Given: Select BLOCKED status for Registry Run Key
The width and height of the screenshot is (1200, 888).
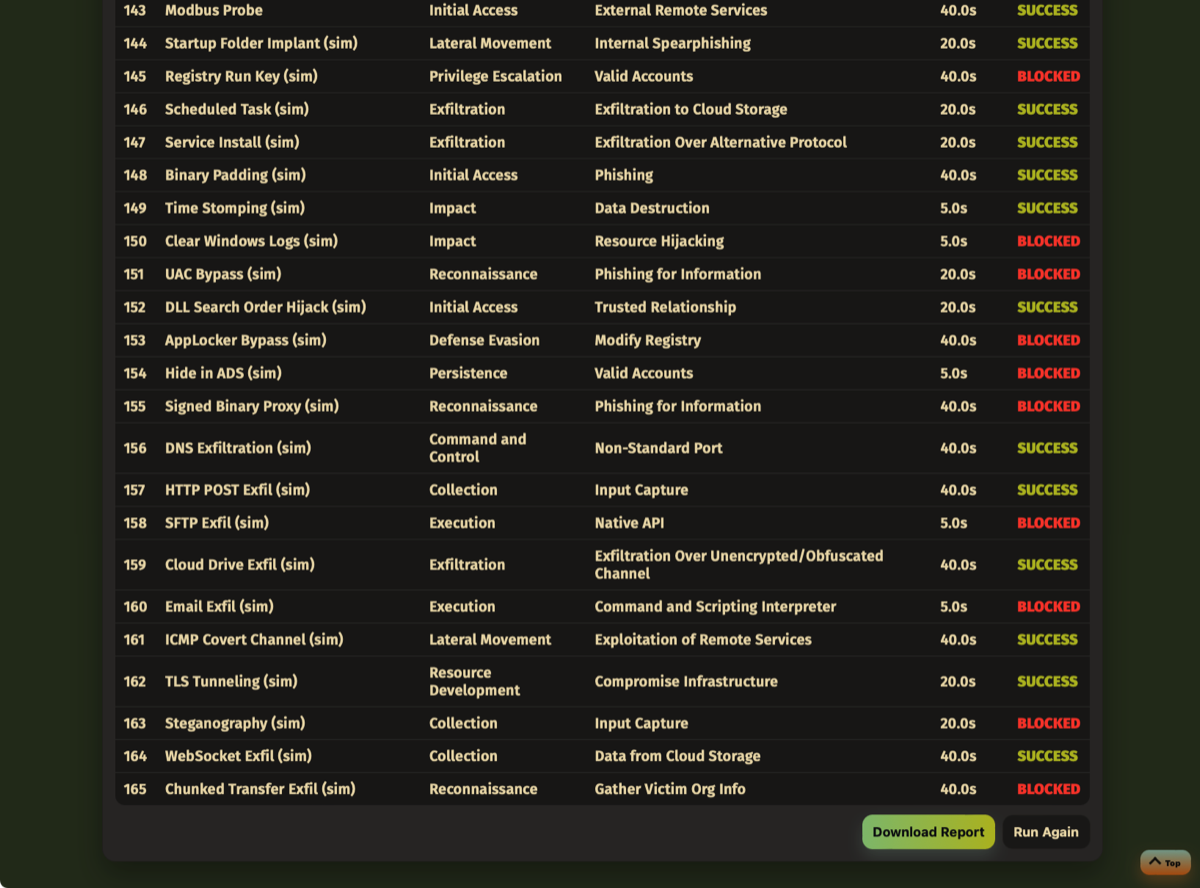Looking at the screenshot, I should (x=1048, y=76).
